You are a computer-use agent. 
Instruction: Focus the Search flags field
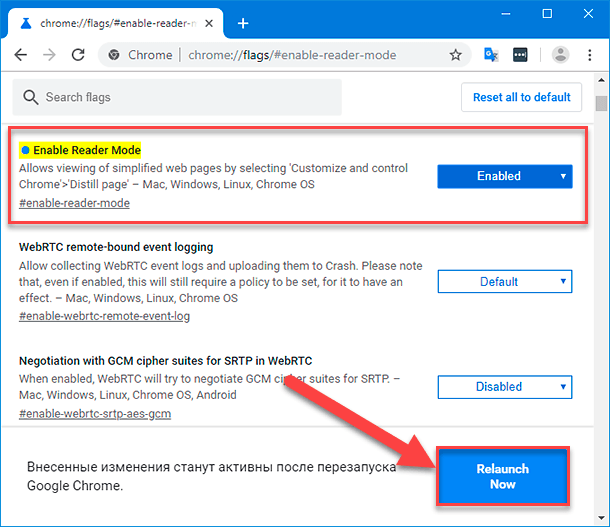tap(177, 97)
